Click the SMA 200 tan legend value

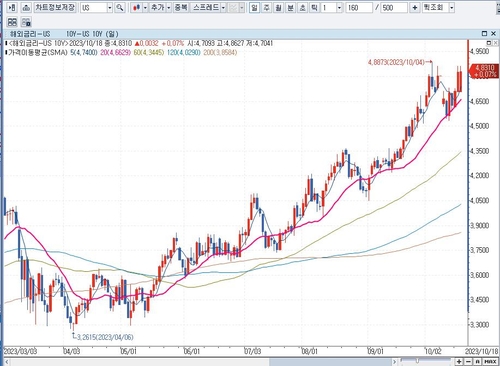point(220,52)
